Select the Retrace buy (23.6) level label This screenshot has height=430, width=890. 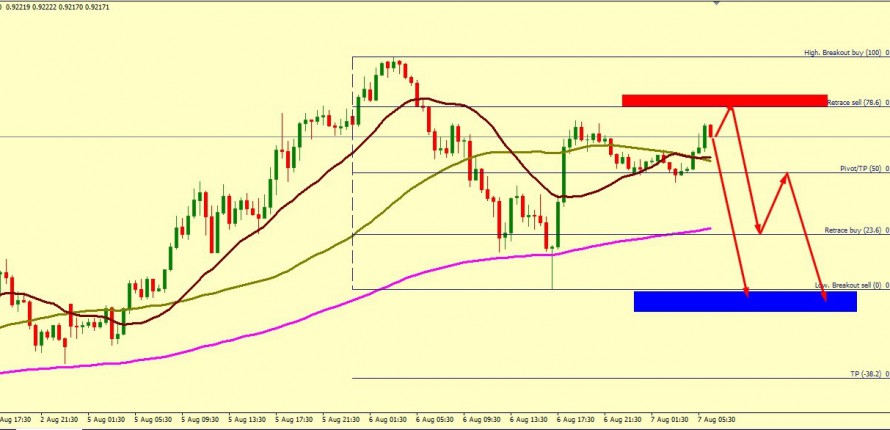pos(851,231)
